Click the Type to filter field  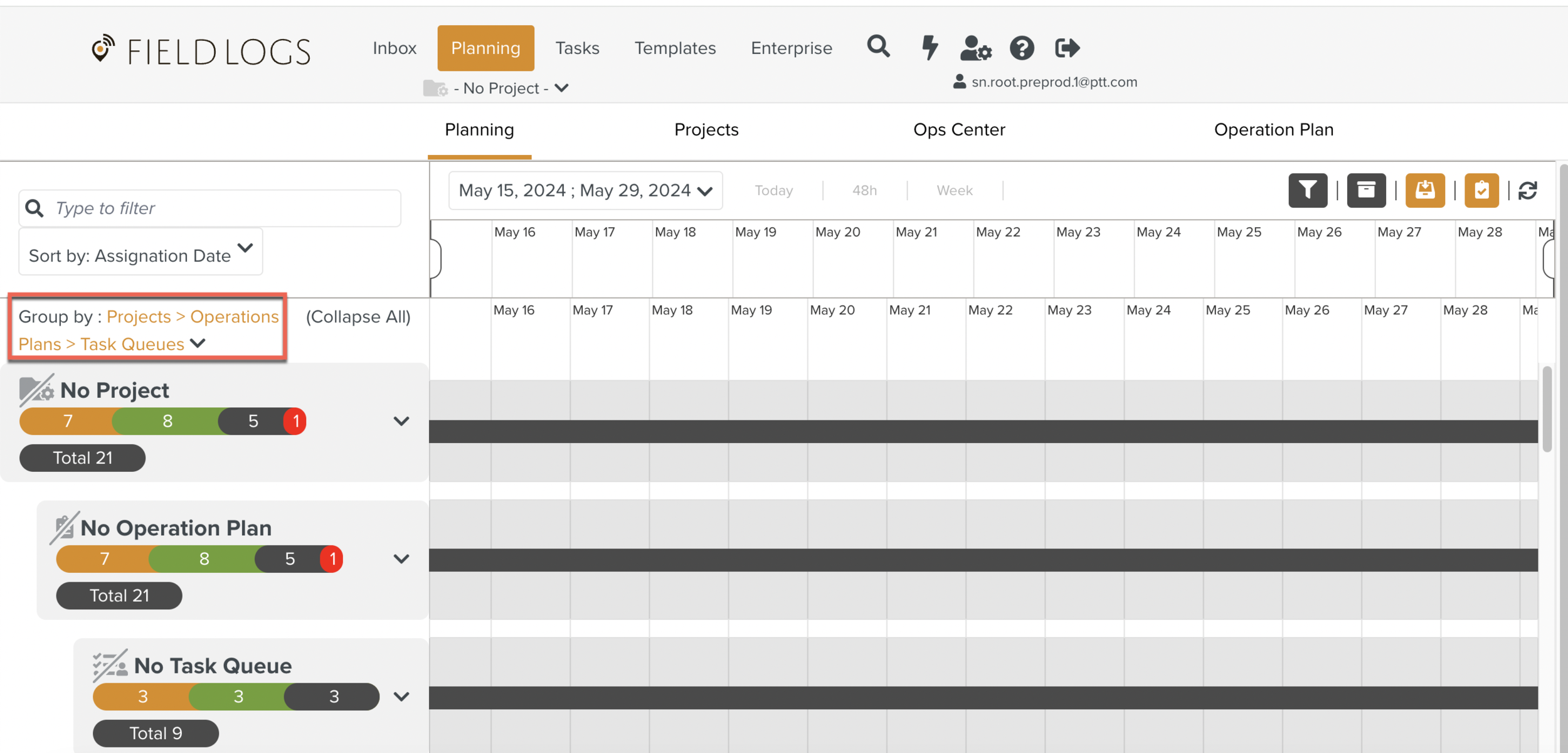pyautogui.click(x=209, y=208)
